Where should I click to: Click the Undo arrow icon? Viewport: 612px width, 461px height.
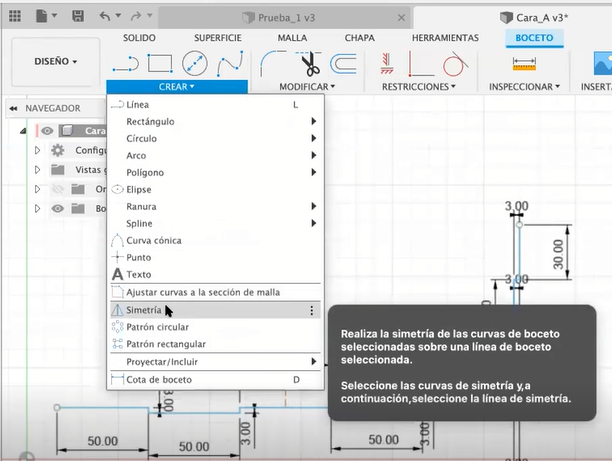(105, 16)
